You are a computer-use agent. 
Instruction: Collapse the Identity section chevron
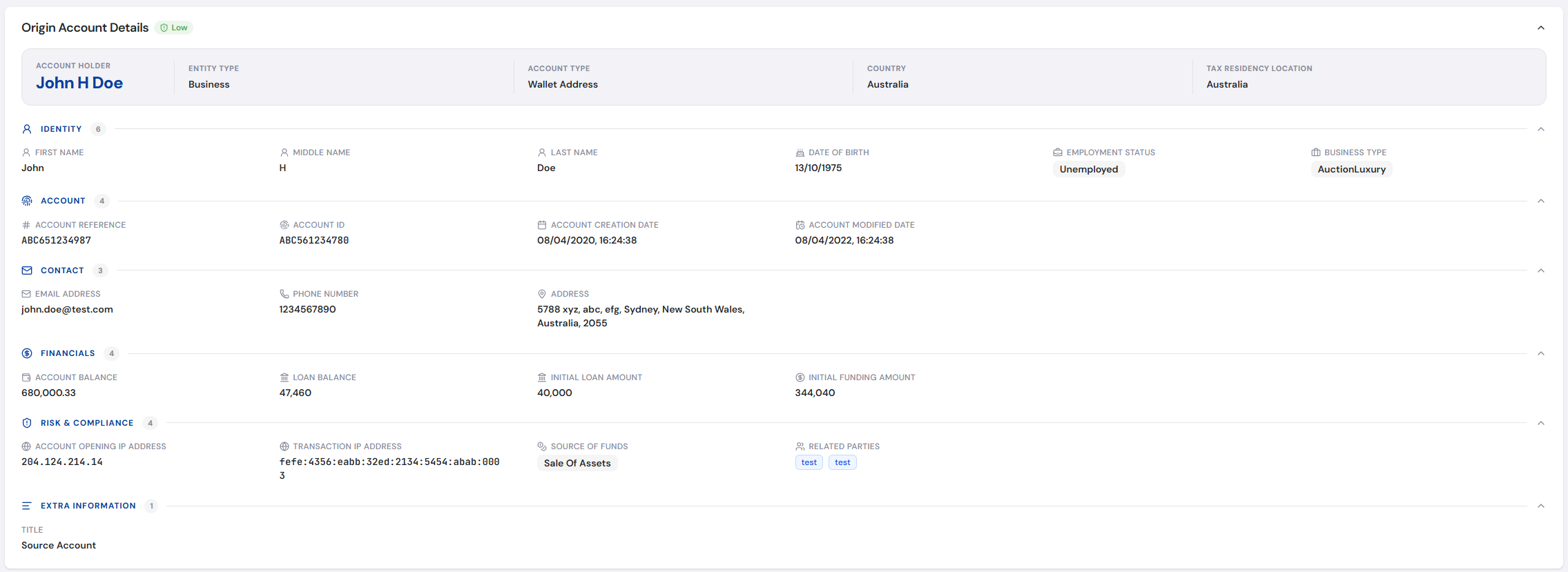(1540, 129)
